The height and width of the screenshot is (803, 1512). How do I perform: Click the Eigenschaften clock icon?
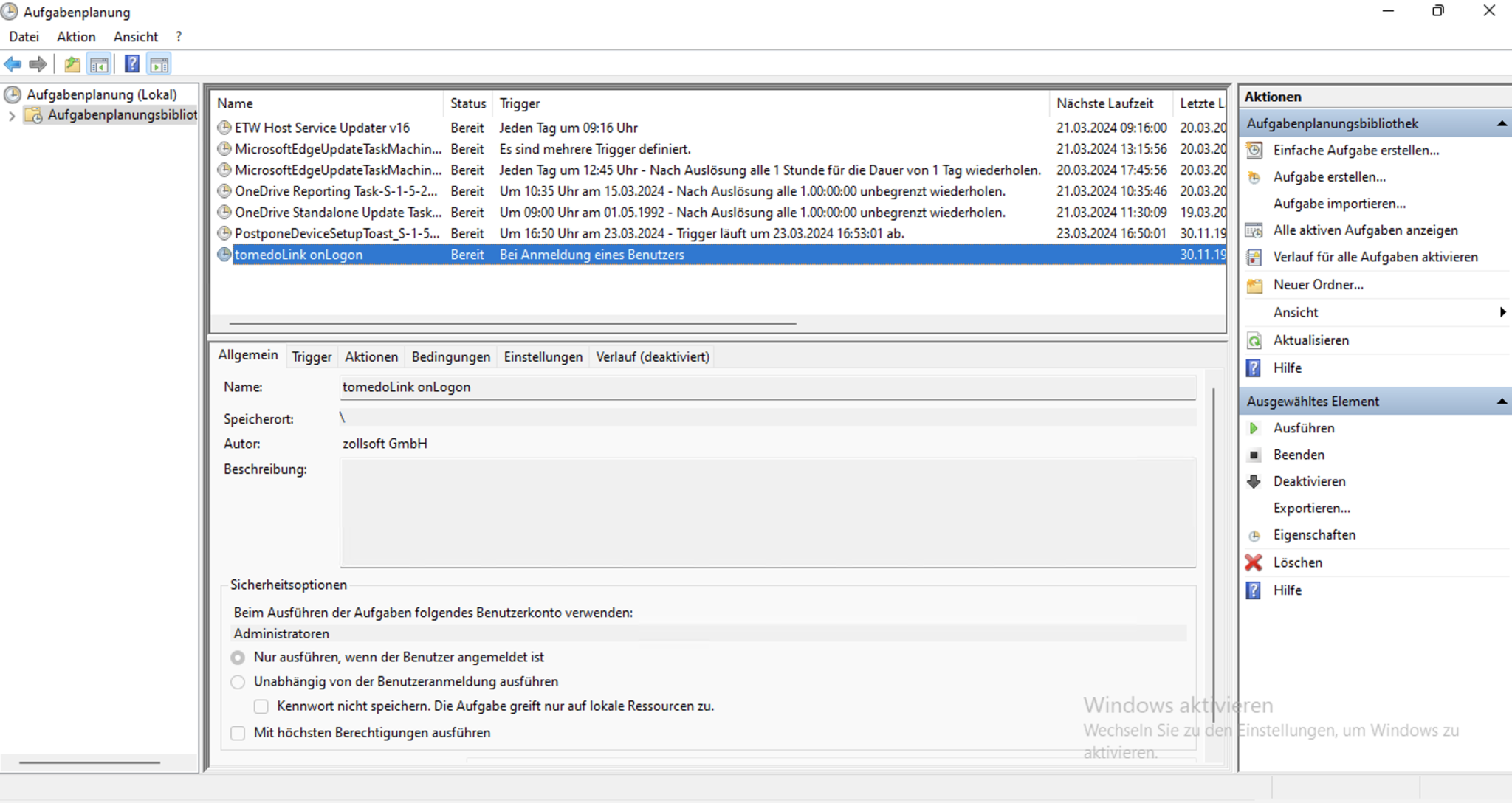1254,535
